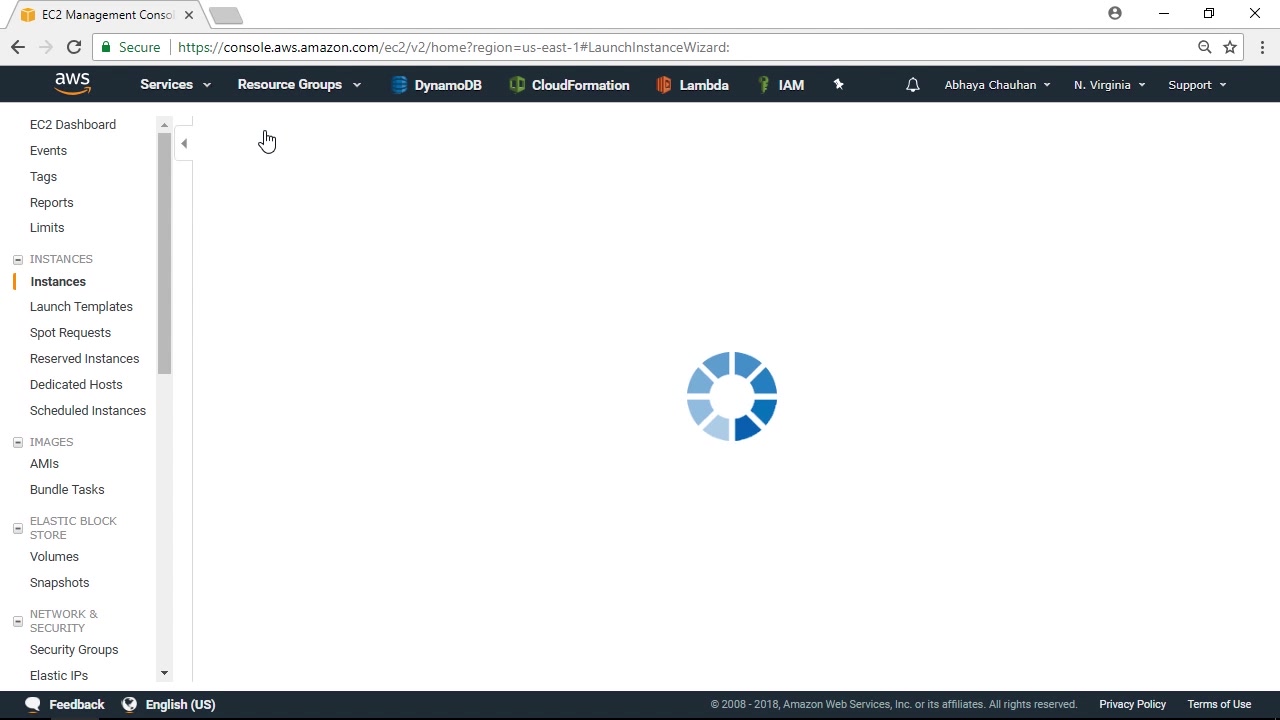The height and width of the screenshot is (720, 1280).
Task: Collapse the ELASTIC BLOCK STORE section
Action: (18, 528)
